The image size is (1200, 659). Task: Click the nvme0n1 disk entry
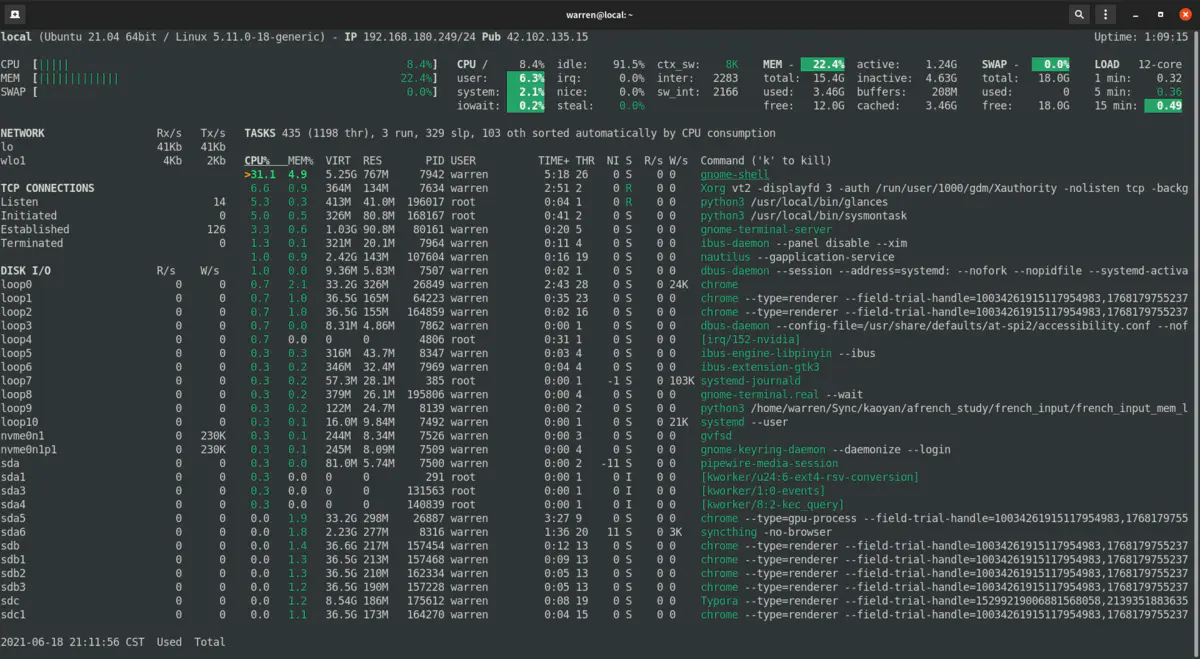(22, 436)
